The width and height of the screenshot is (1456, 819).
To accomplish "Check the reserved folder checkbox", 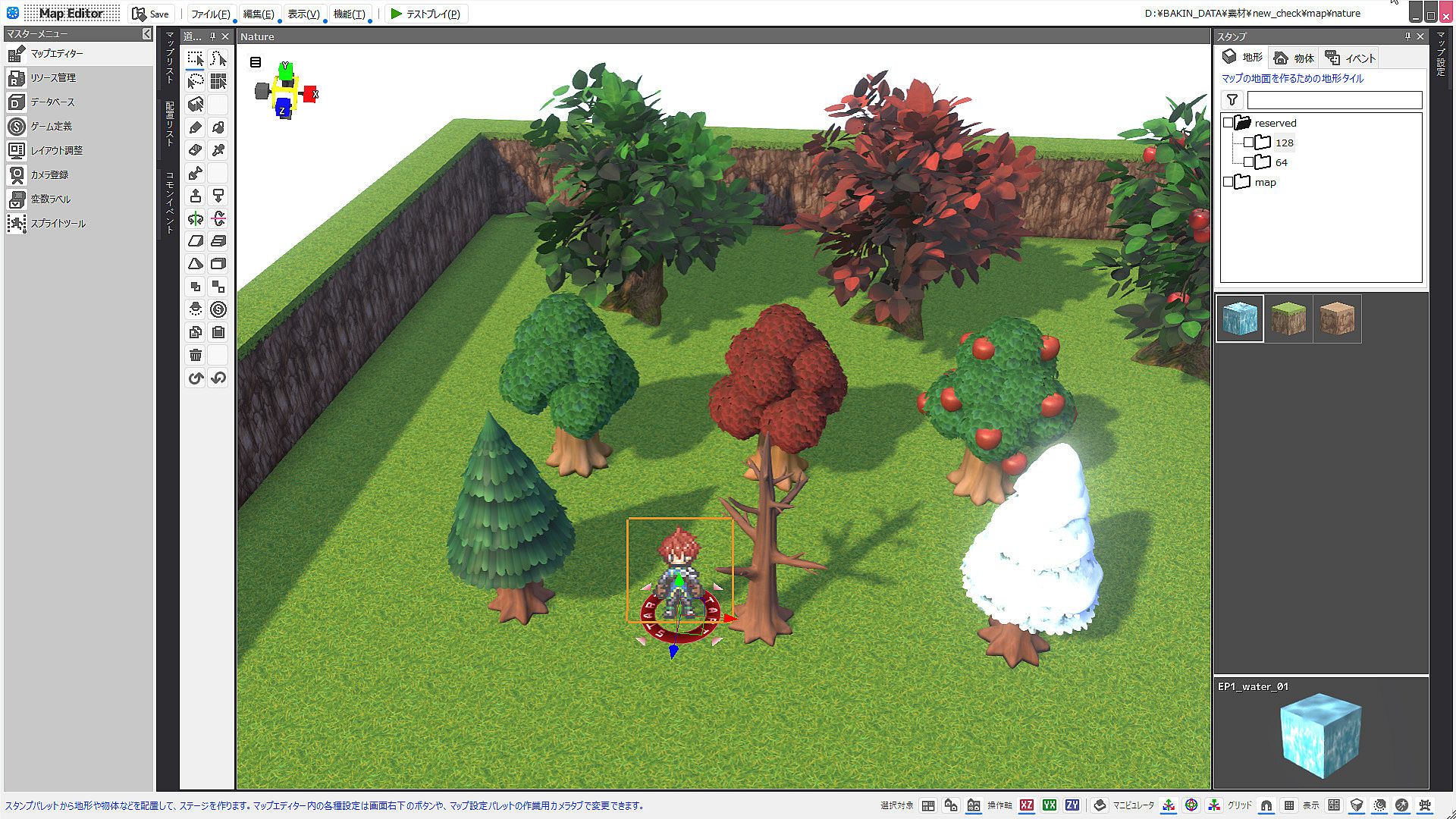I will (1228, 123).
